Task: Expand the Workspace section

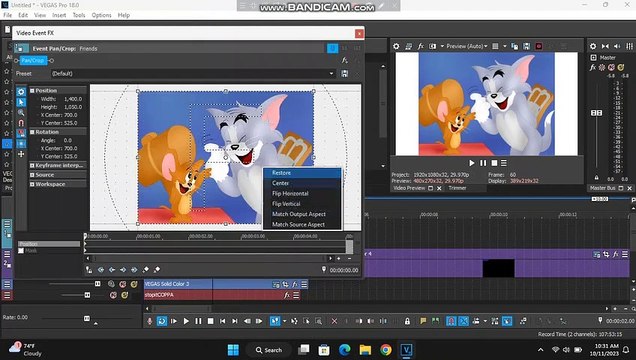Action: 32,184
